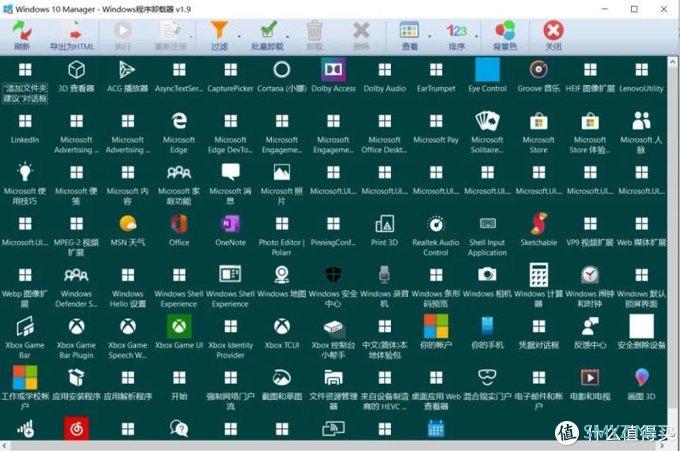
Task: Click the vertical scrollbar up arrow
Action: 673,62
